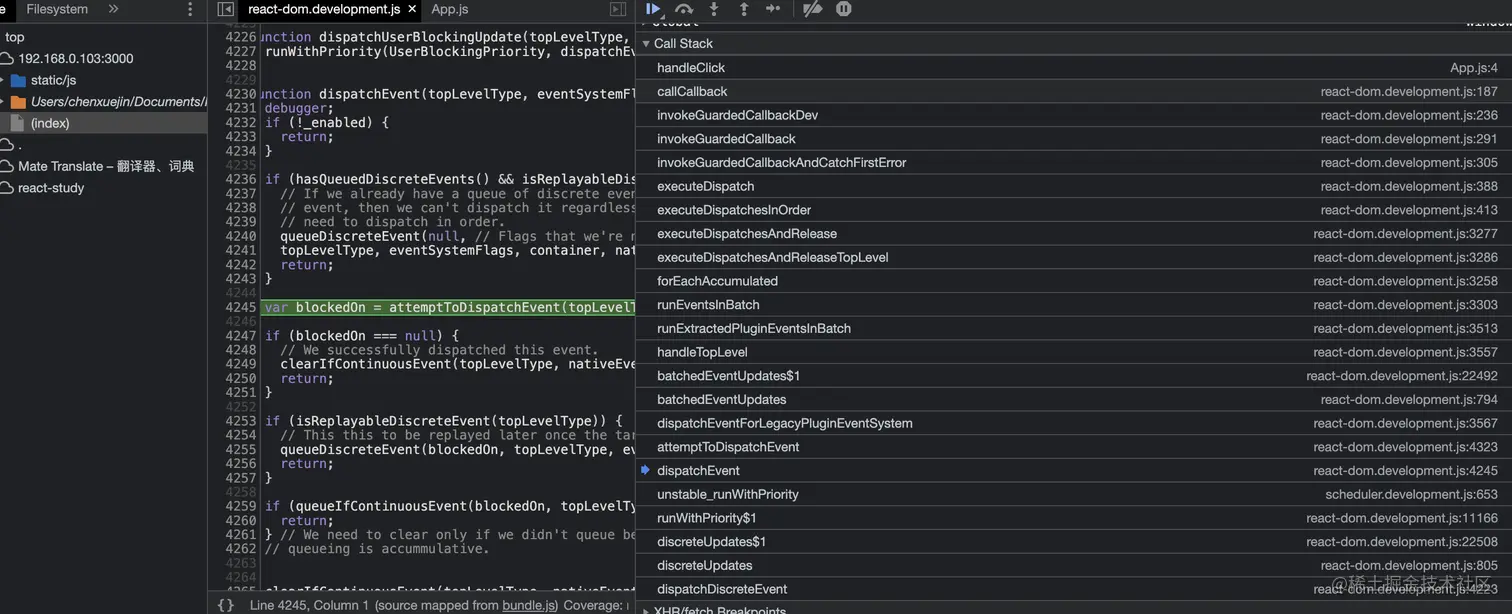
Task: Open the three-dot menu in navigator pane
Action: 190,9
